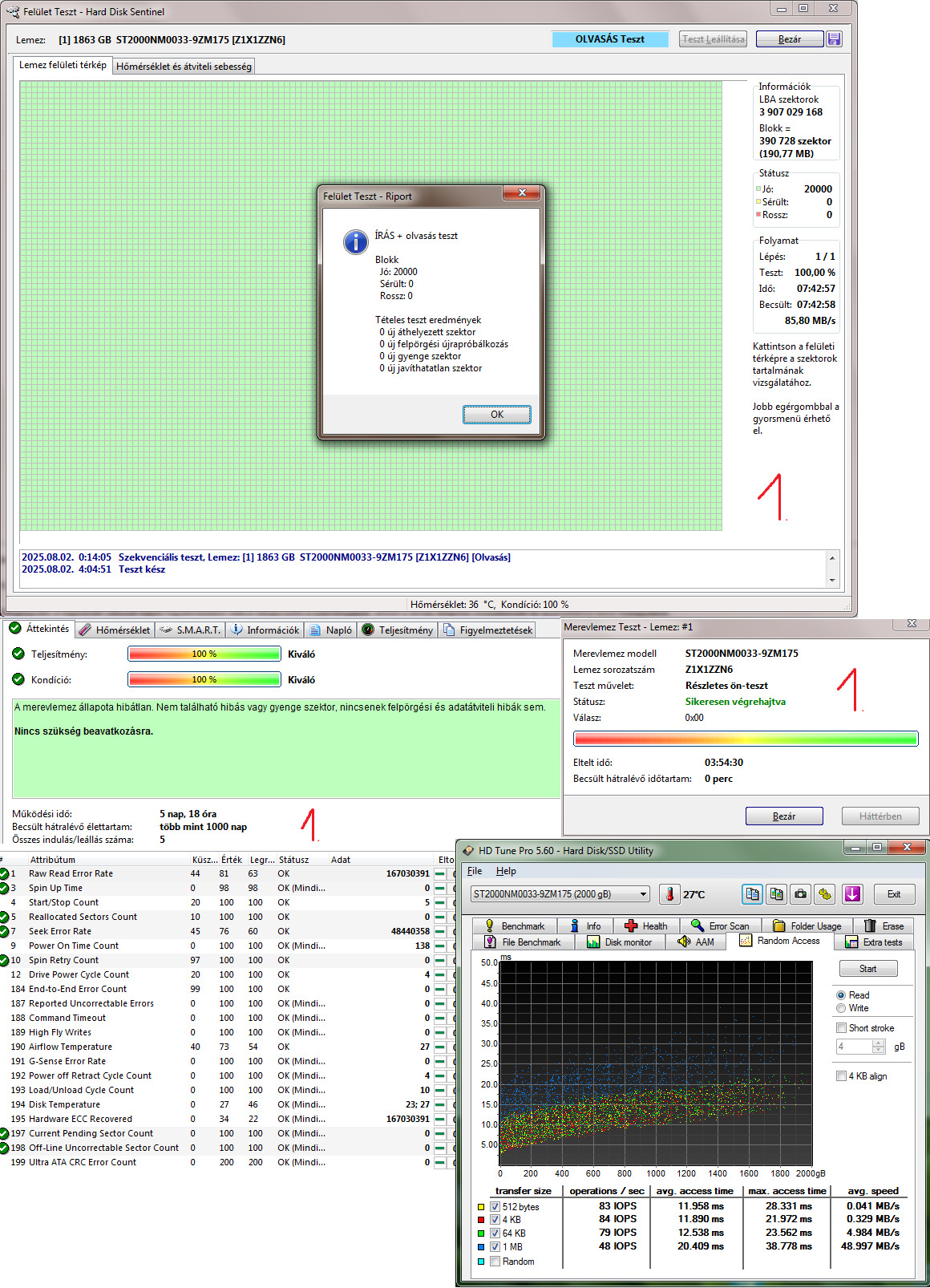This screenshot has width=930, height=1288.
Task: Open the Info tab in HD Tune
Action: (x=584, y=926)
